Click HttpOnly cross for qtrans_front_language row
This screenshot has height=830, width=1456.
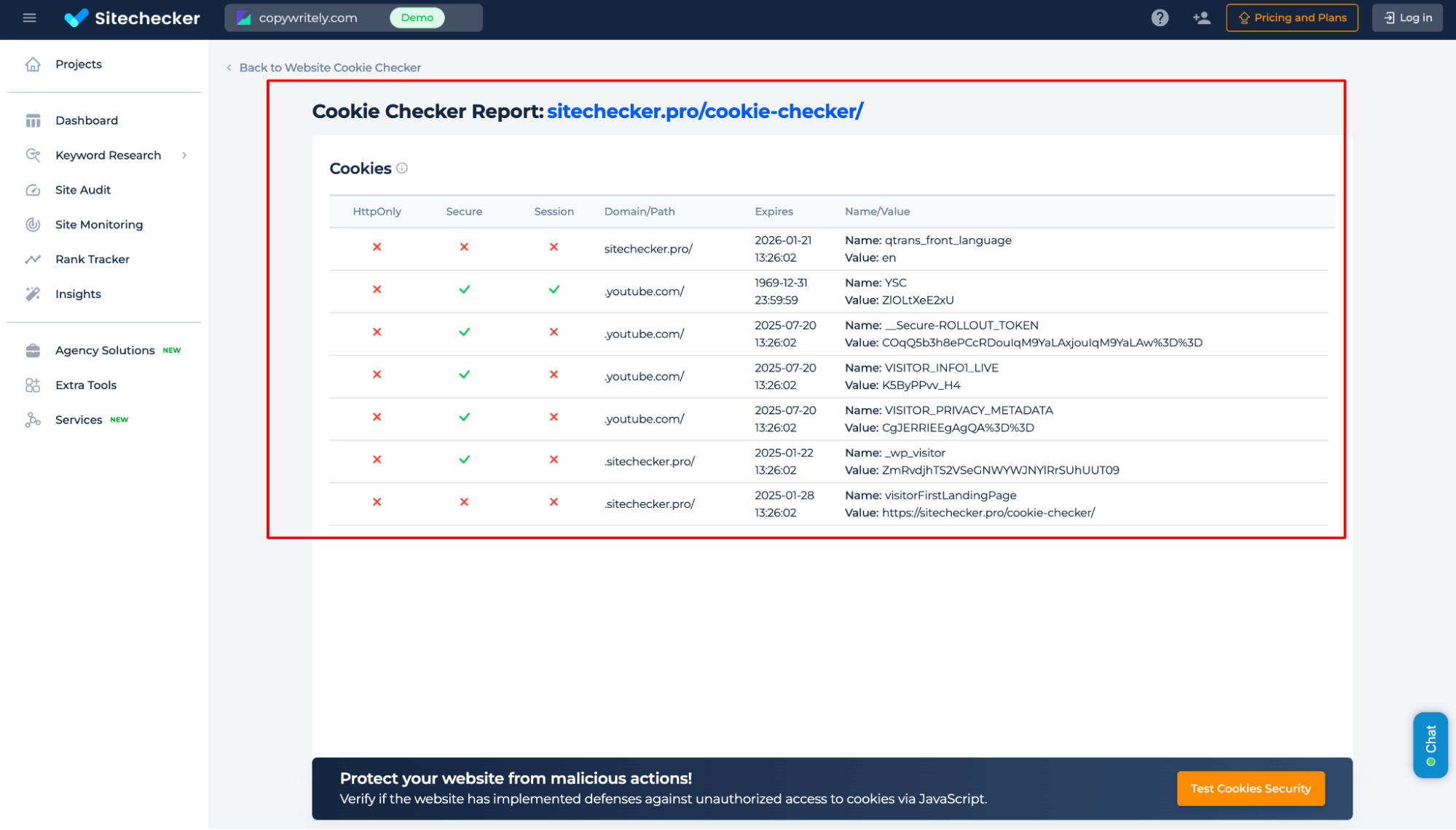coord(377,247)
